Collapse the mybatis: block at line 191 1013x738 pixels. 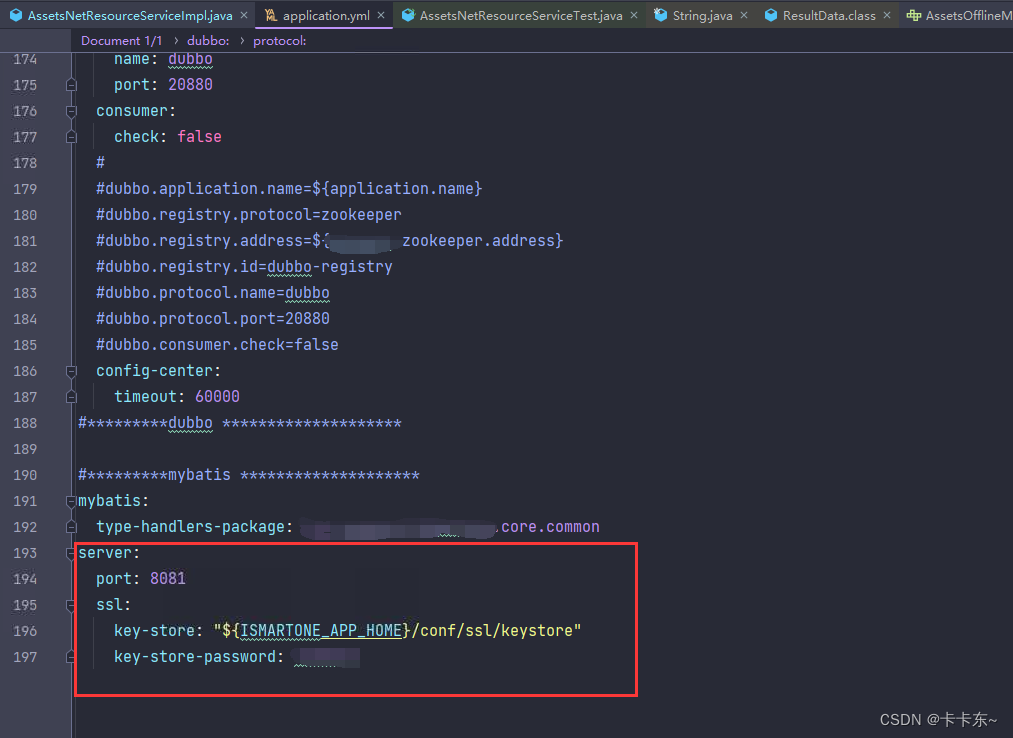pos(71,501)
